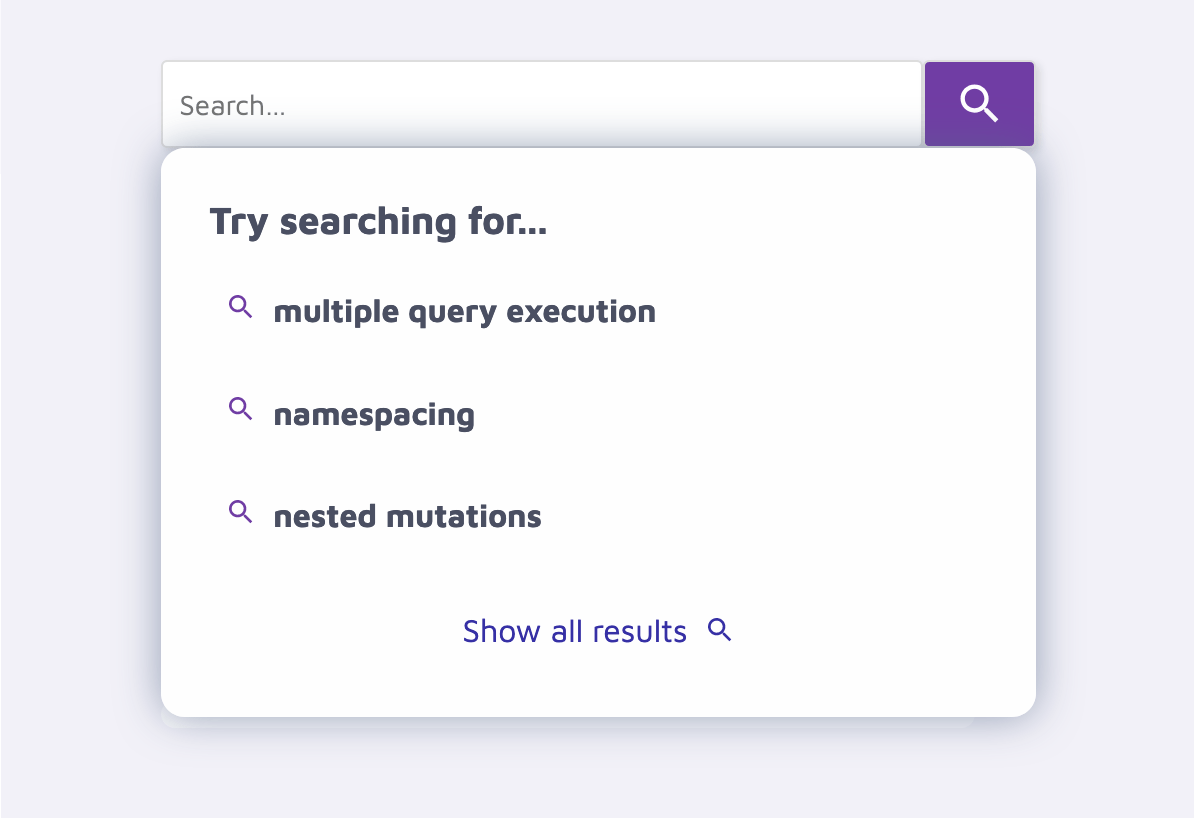Expand search suggestions via the search box

tap(540, 103)
